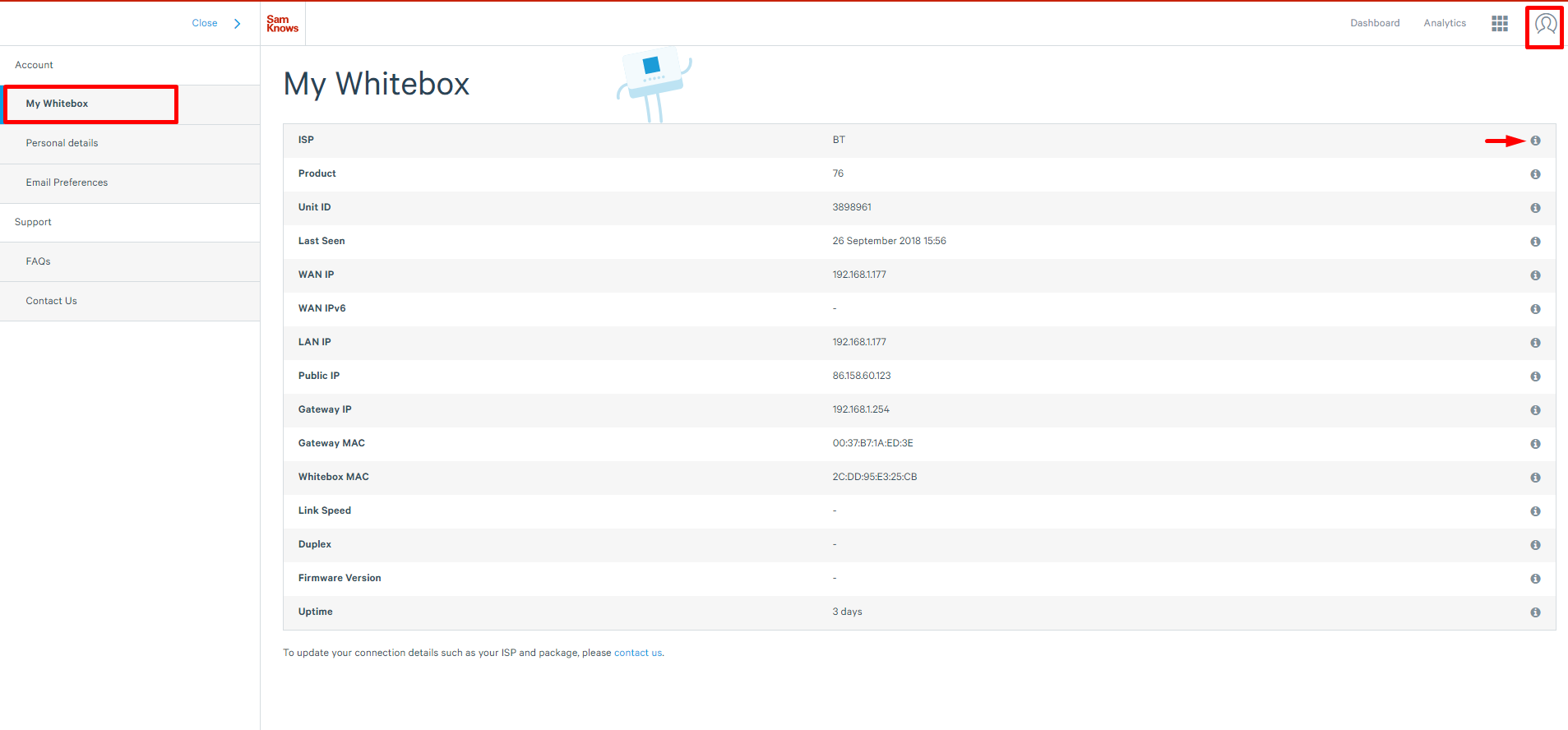
Task: Navigate to Dashboard in the top bar
Action: point(1374,23)
